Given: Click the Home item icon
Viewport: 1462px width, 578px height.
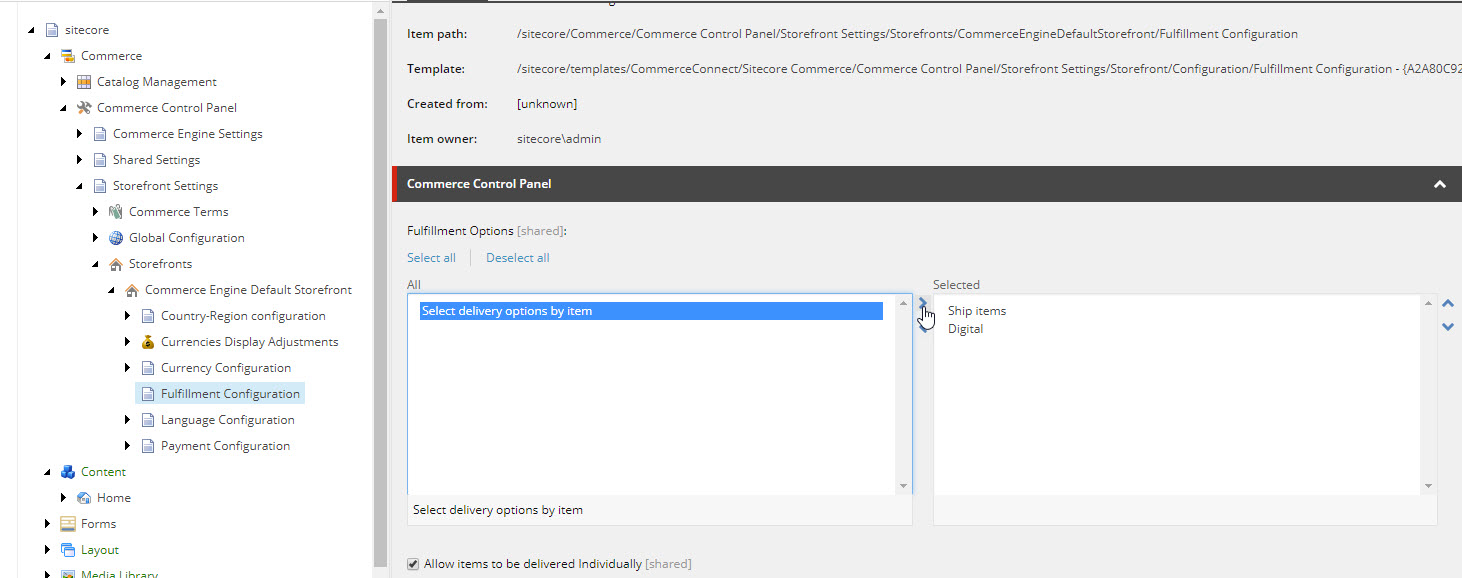Looking at the screenshot, I should (x=84, y=498).
